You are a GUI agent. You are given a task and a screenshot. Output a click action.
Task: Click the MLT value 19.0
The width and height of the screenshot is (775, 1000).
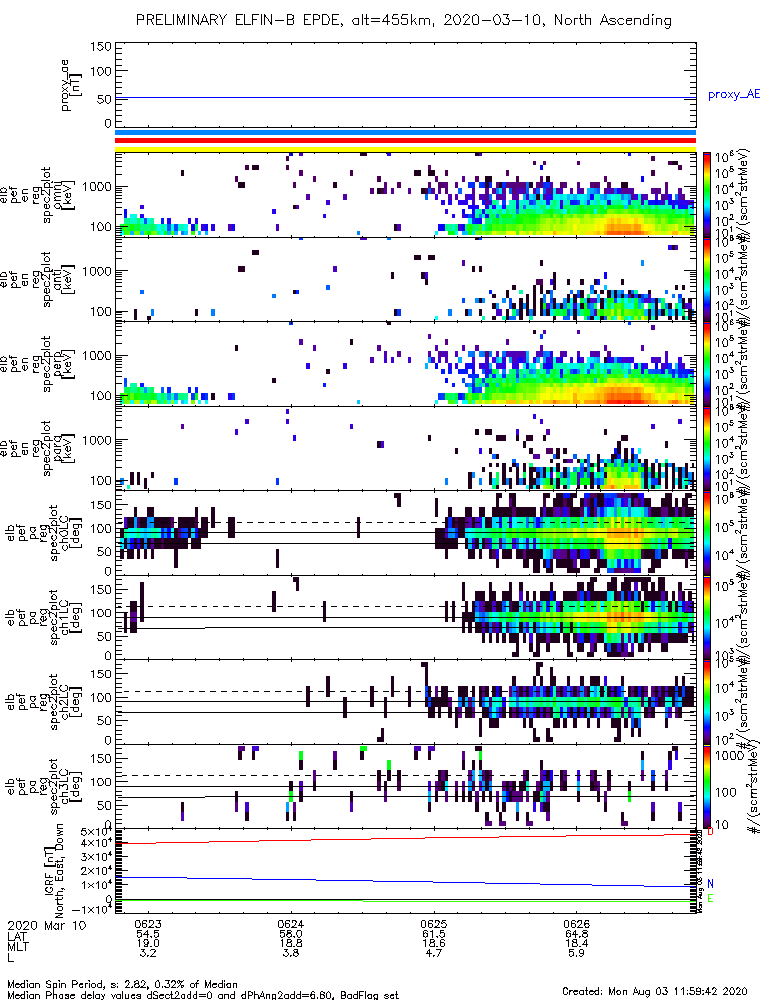click(148, 943)
